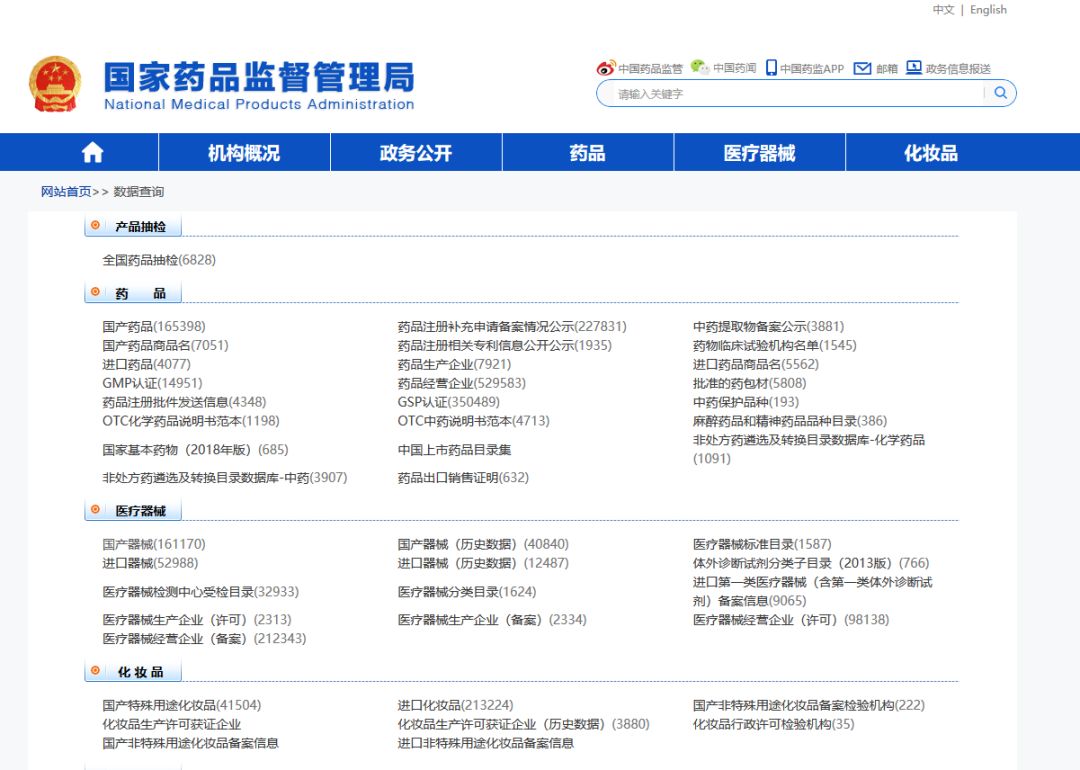The height and width of the screenshot is (770, 1080).
Task: Click the 政务信息报送 icon
Action: point(914,68)
